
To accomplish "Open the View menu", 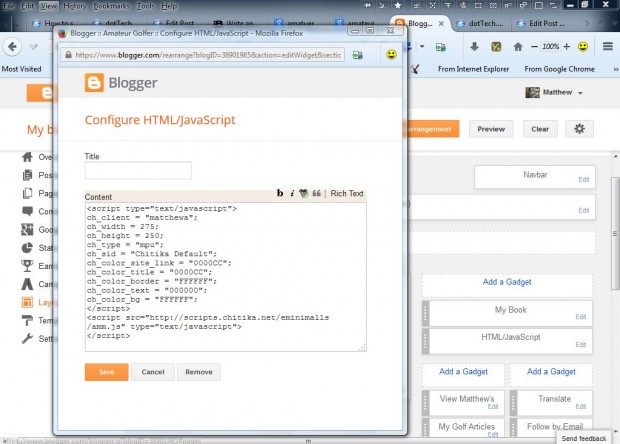I will coord(48,6).
